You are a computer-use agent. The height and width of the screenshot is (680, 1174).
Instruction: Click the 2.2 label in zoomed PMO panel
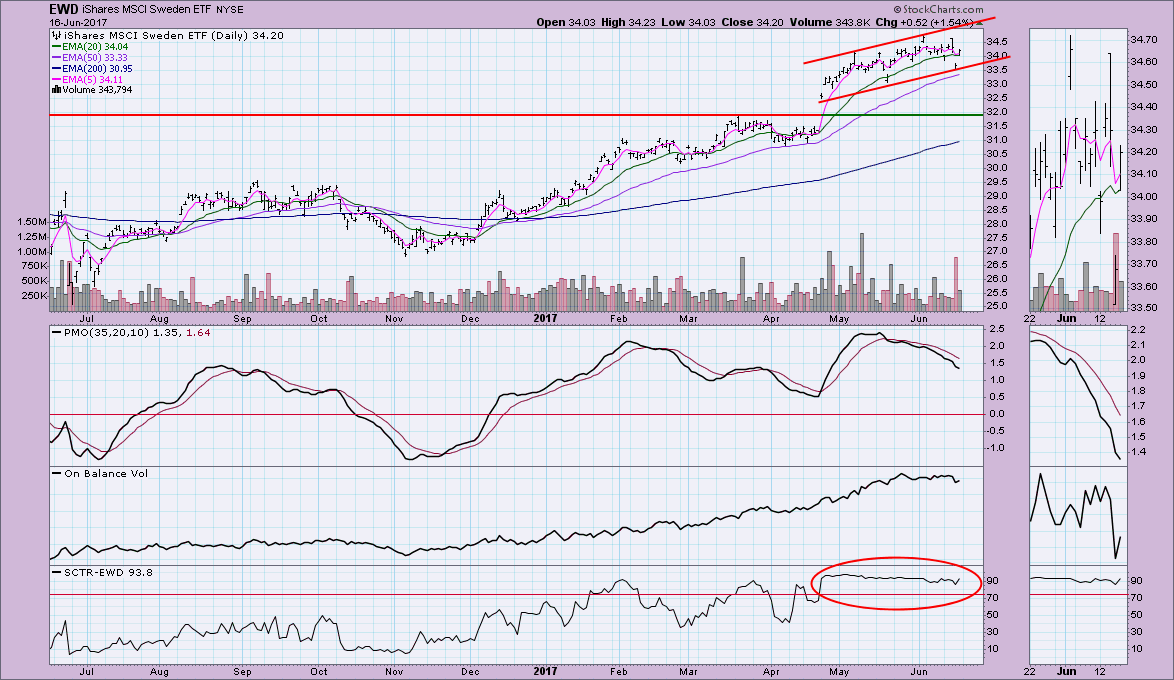(1137, 330)
